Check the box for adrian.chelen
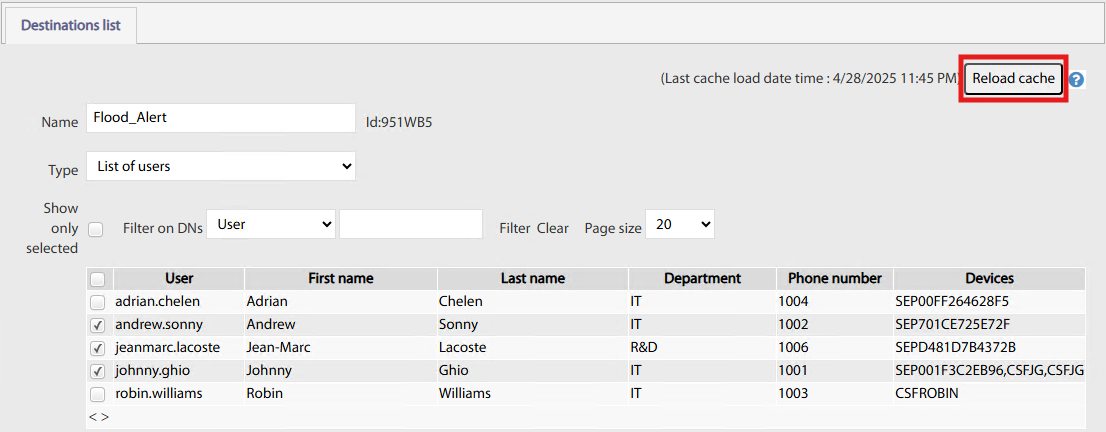Screen dimensions: 1106x432 coord(98,302)
